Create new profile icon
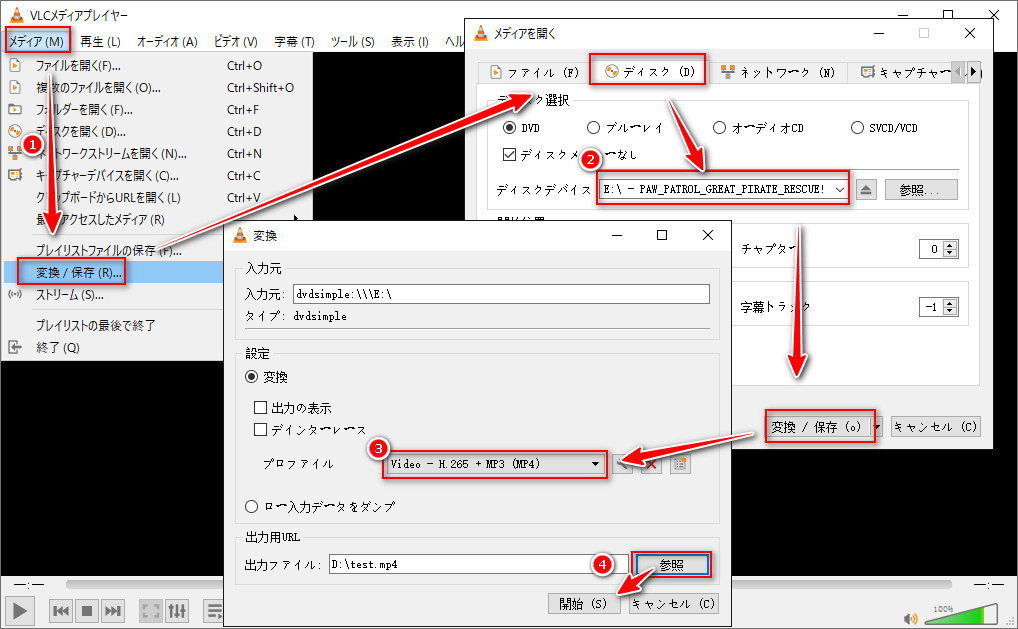 tap(680, 464)
